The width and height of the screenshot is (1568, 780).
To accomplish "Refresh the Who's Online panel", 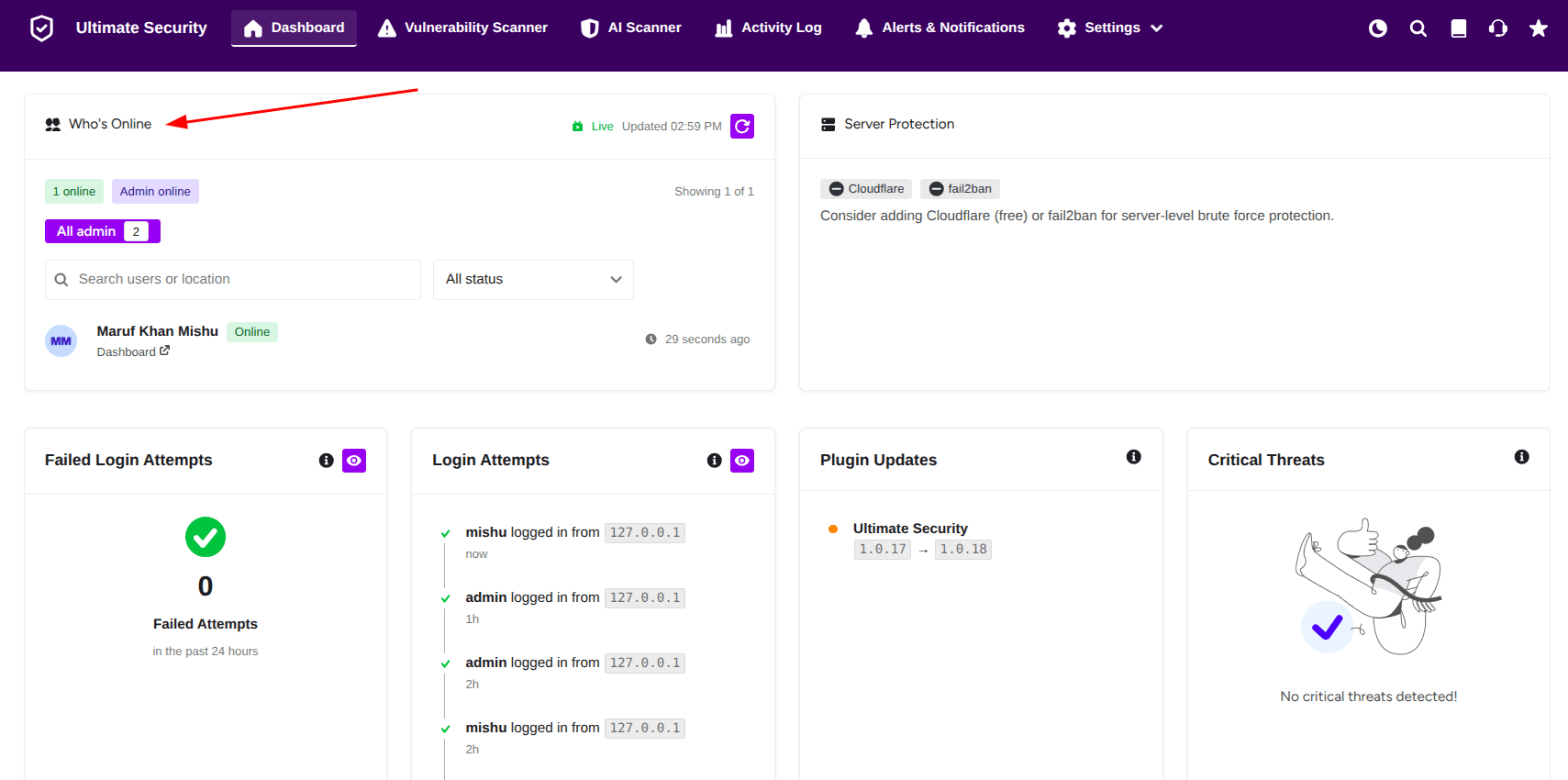I will 742,127.
